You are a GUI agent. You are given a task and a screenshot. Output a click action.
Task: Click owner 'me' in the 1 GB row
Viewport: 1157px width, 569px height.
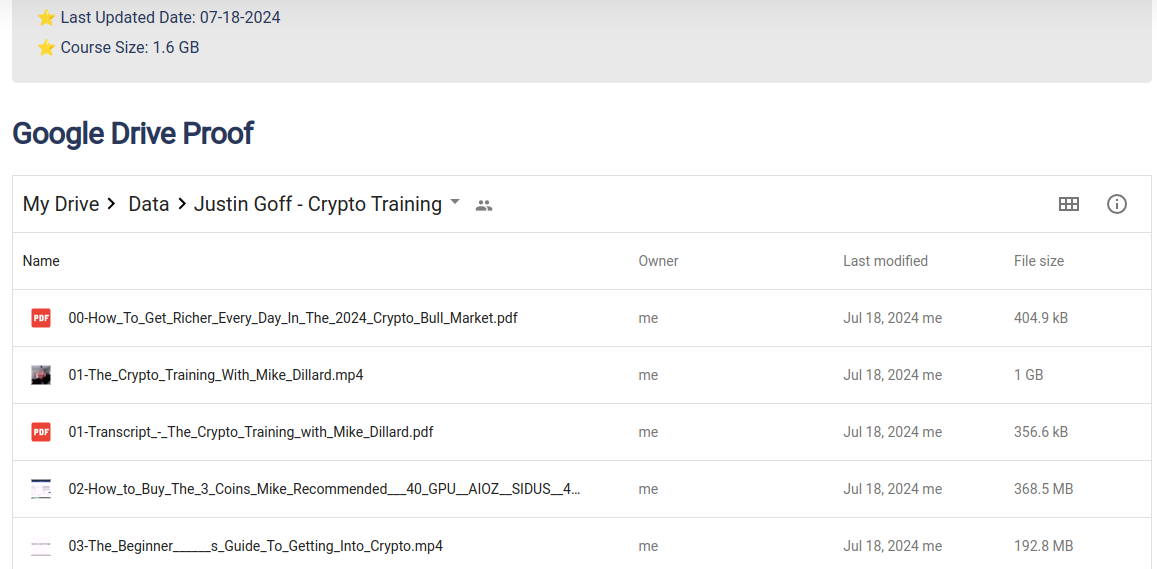click(x=648, y=375)
